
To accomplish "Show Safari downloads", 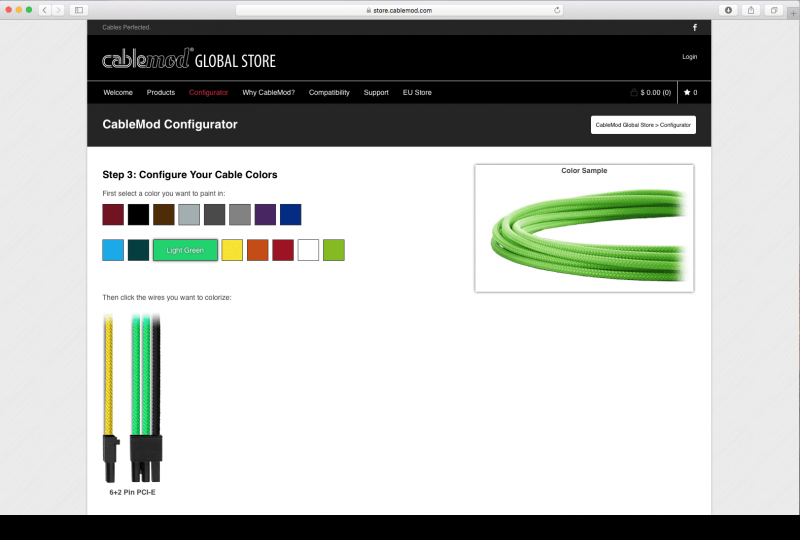I will 728,10.
